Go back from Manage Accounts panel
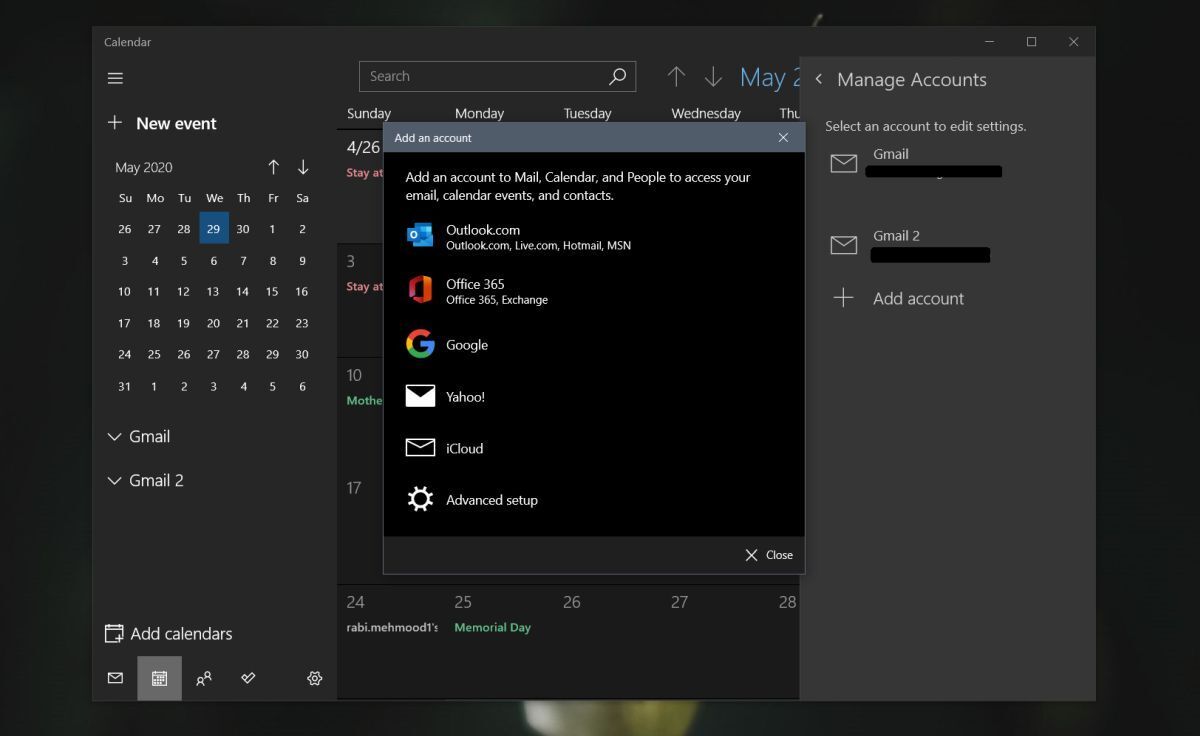The height and width of the screenshot is (736, 1200). point(819,79)
